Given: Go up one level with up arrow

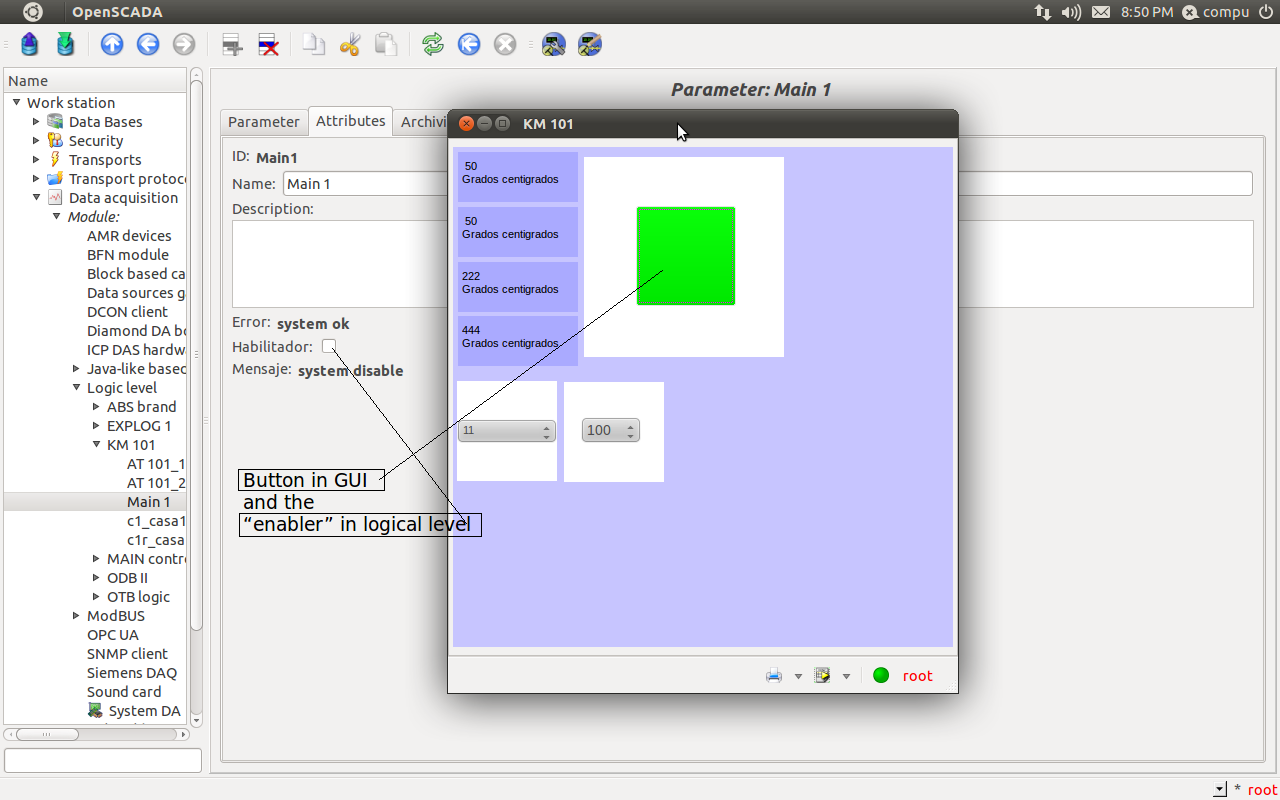Looking at the screenshot, I should 112,44.
